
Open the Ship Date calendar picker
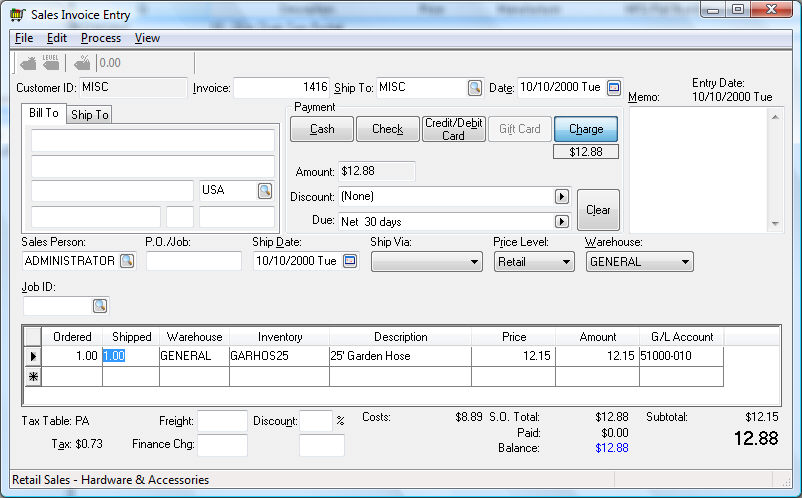[x=349, y=261]
